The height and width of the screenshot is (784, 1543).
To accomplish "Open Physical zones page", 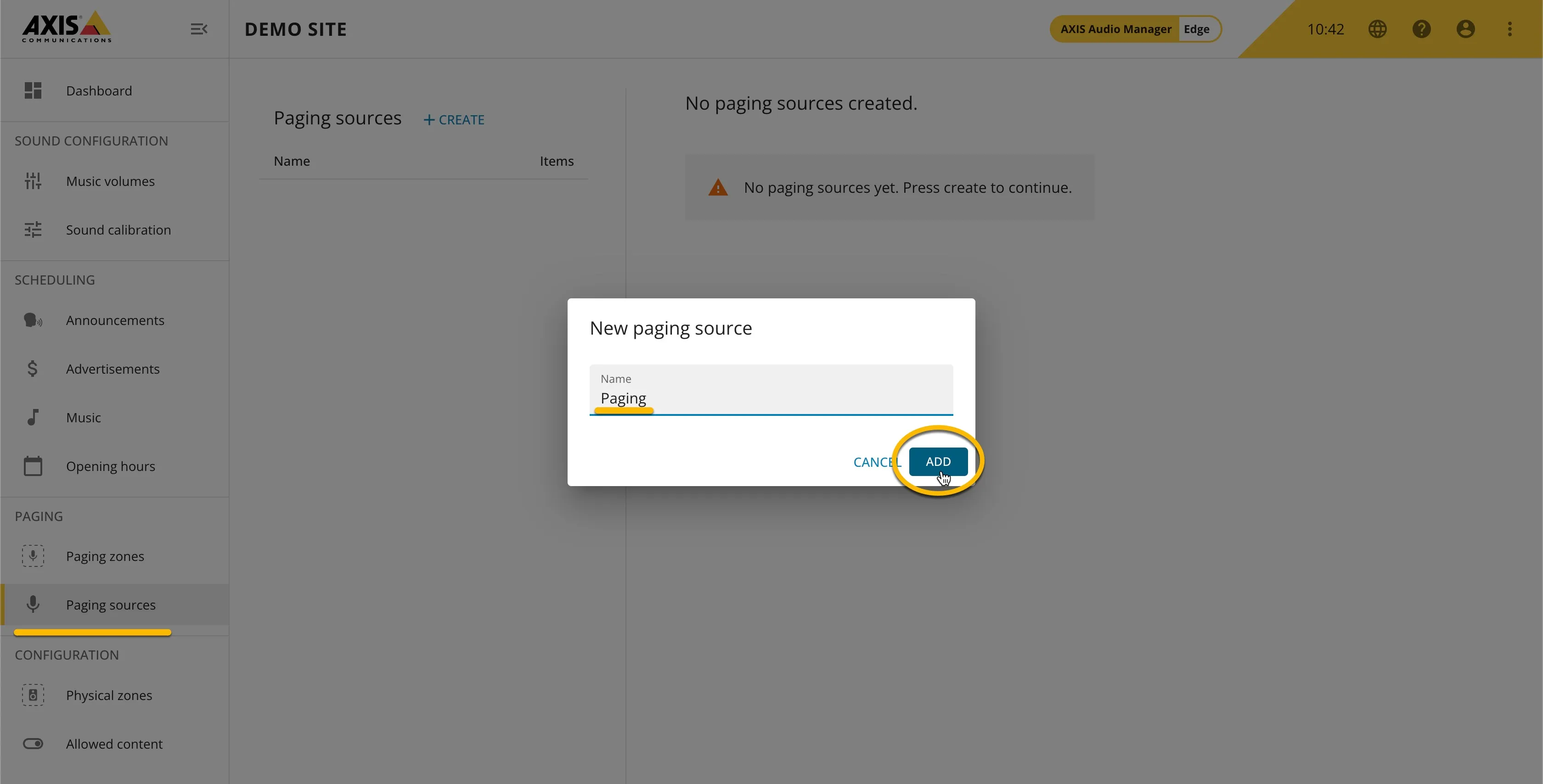I will [x=114, y=695].
